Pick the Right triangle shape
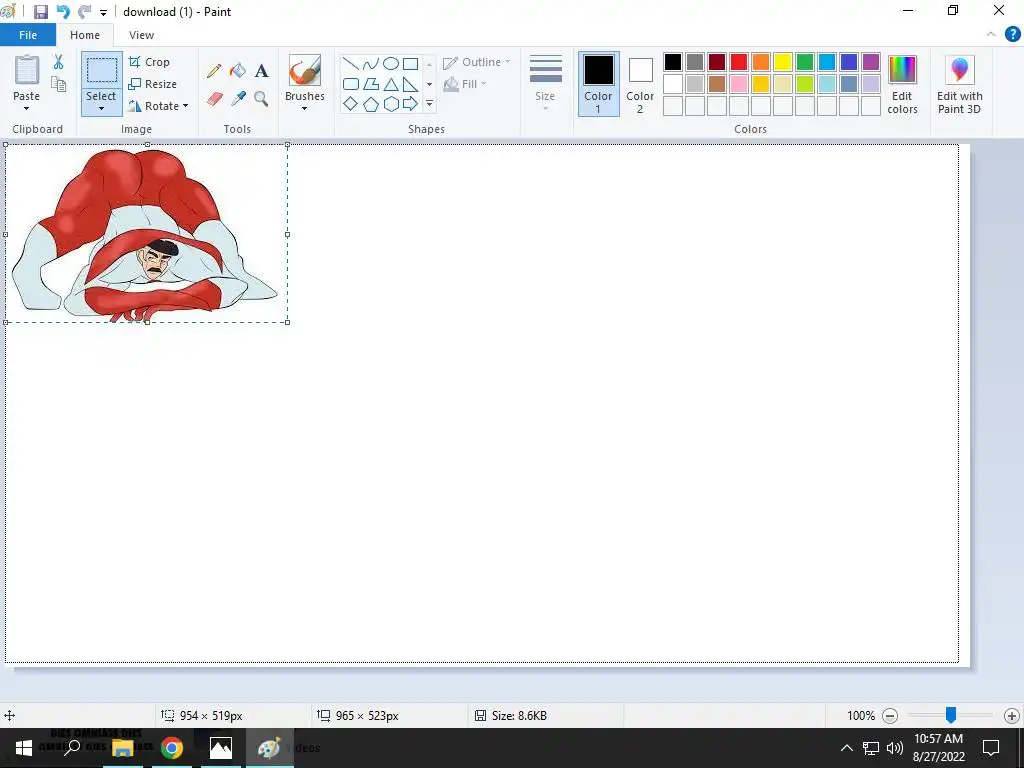This screenshot has width=1024, height=768. [411, 84]
